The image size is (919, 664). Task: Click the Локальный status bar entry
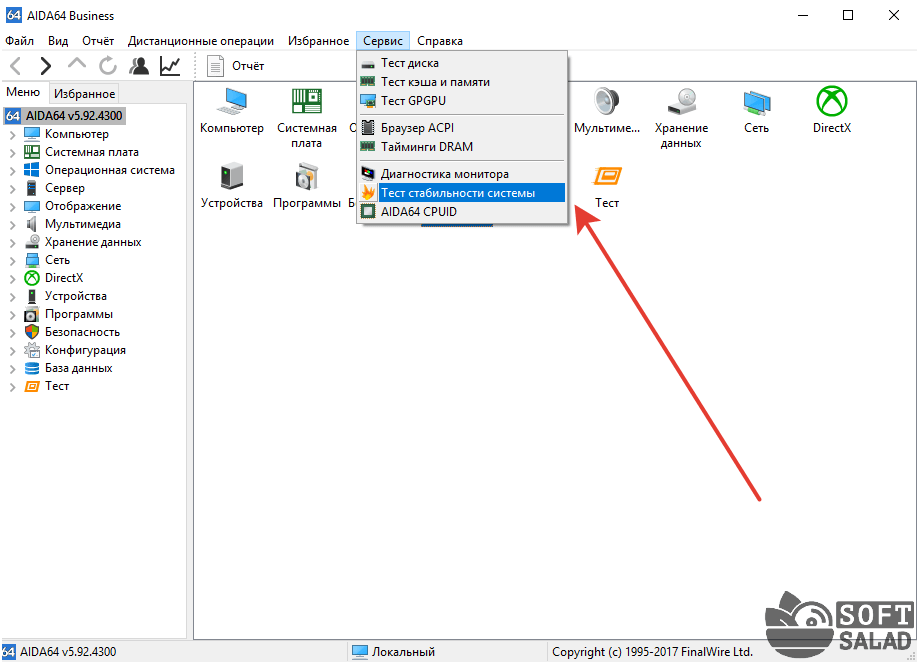click(x=393, y=652)
